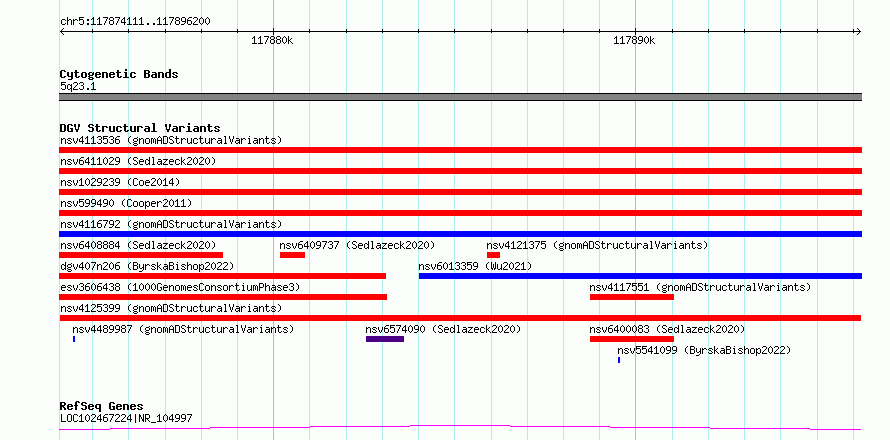The image size is (890, 440).
Task: Click the gray 5q23.1 cytogenetic band bar
Action: tap(461, 97)
